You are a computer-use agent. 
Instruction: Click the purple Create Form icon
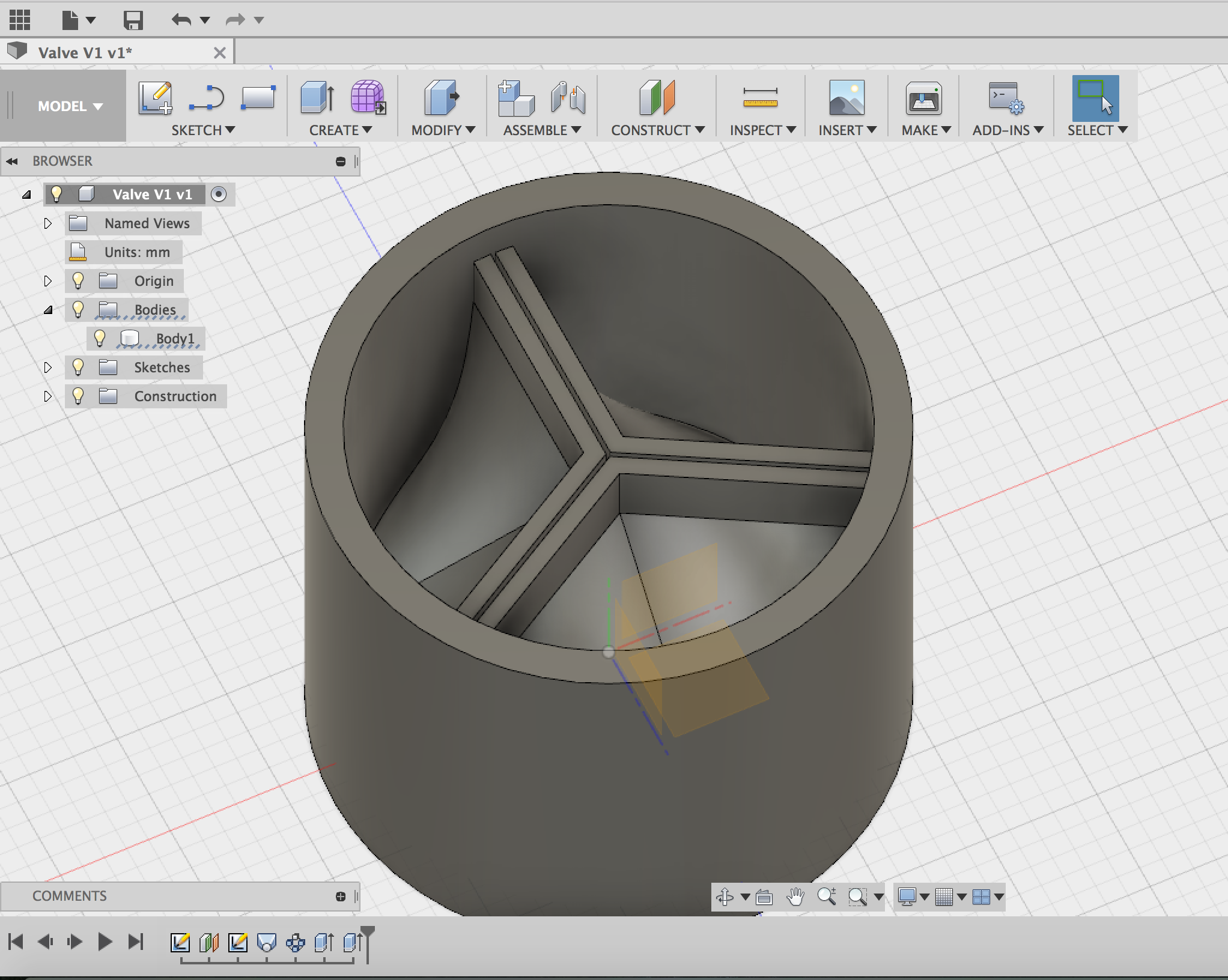[368, 97]
